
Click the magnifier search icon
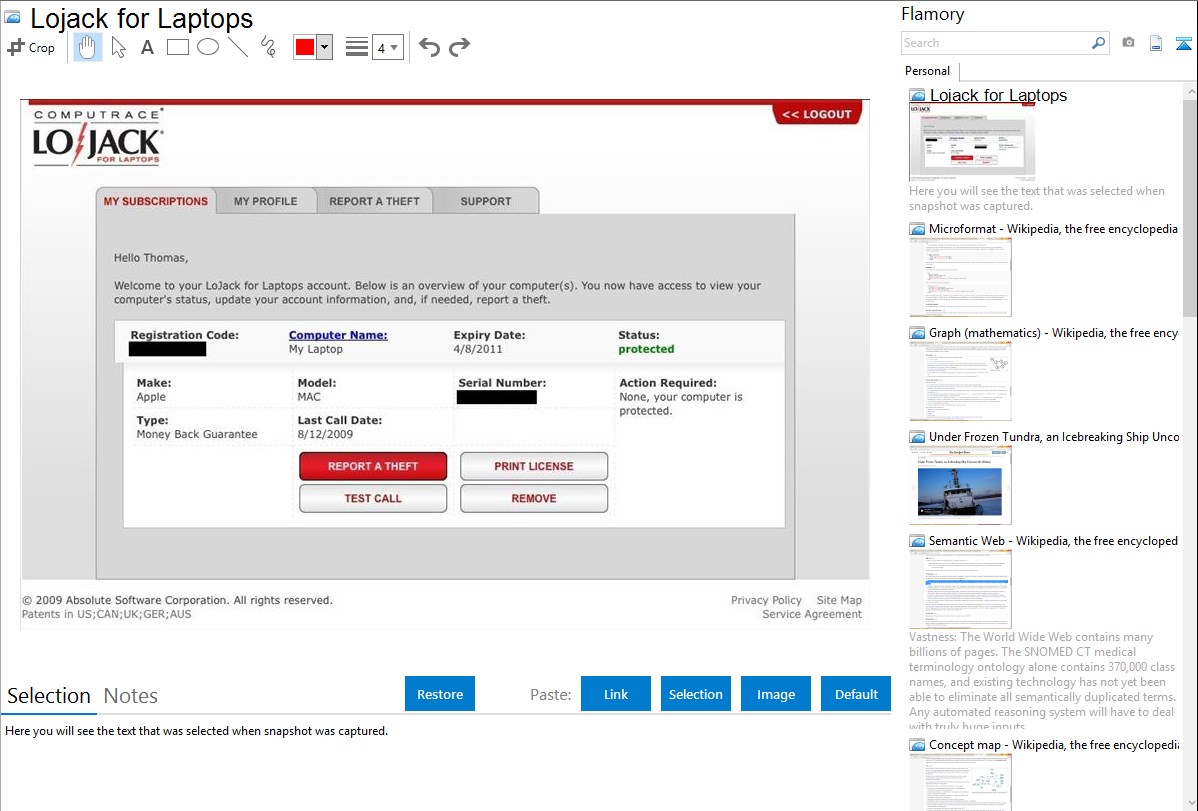1098,43
